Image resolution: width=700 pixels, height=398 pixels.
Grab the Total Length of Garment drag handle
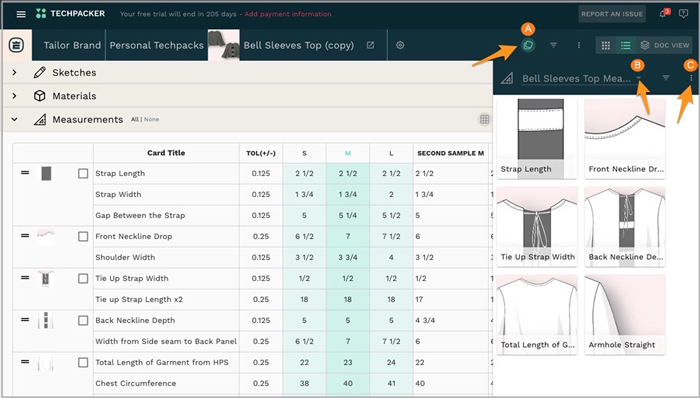25,361
